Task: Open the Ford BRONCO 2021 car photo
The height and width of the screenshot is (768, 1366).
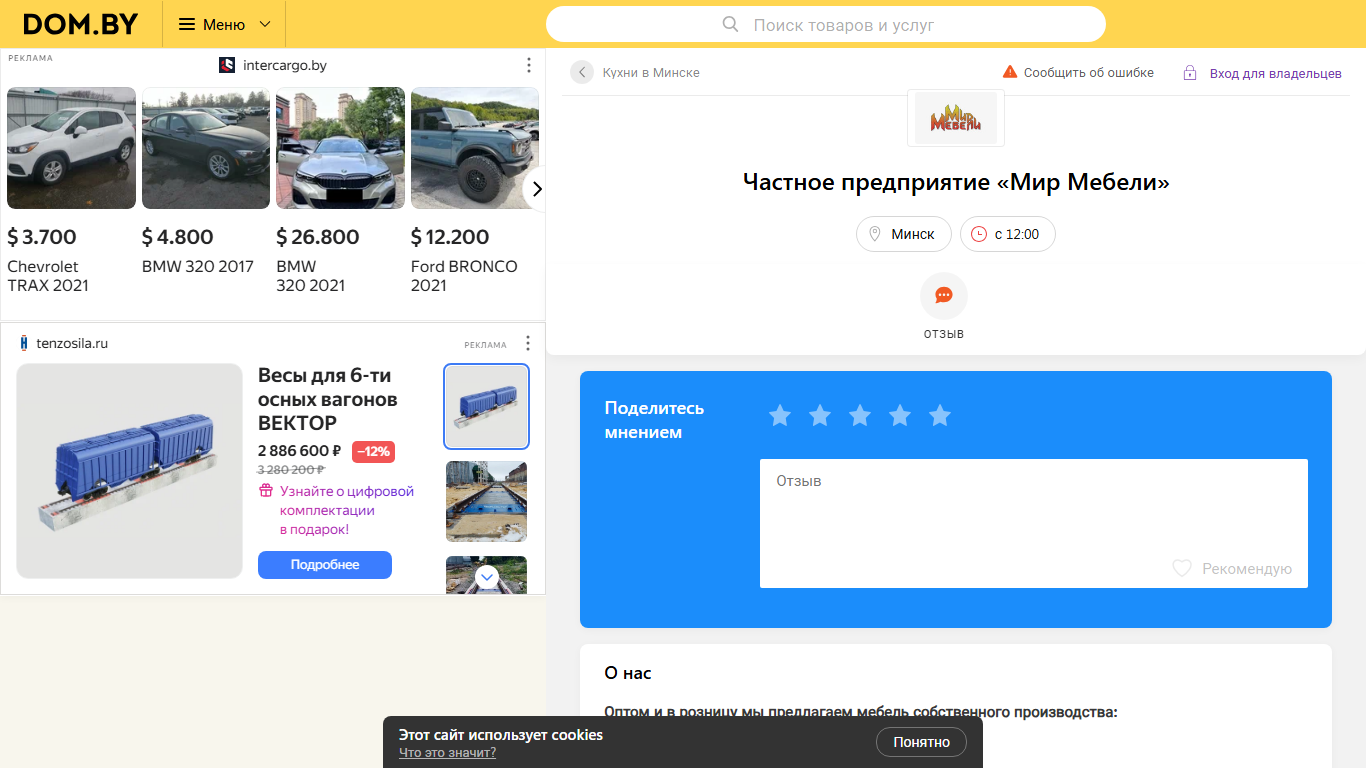Action: pyautogui.click(x=475, y=148)
